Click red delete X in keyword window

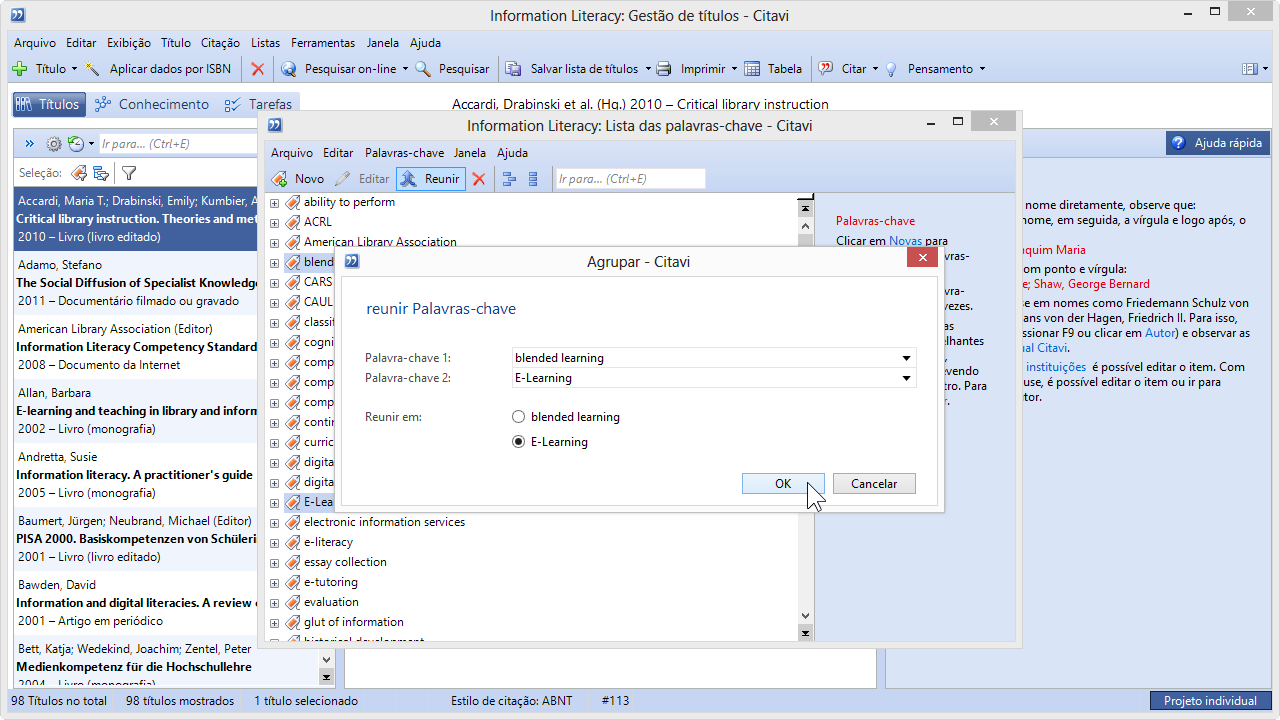479,179
